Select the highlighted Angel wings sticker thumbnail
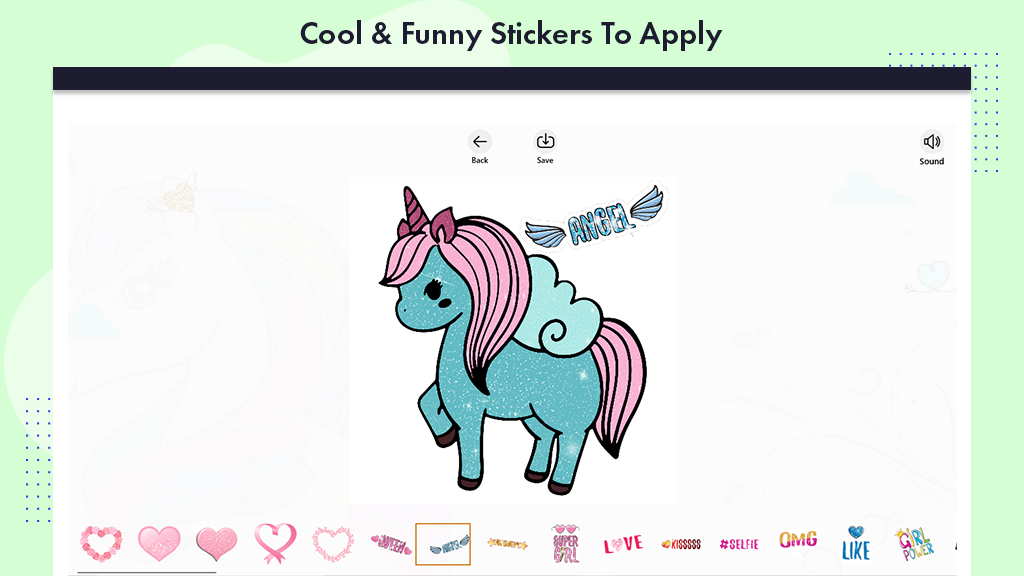1024x576 pixels. click(443, 544)
